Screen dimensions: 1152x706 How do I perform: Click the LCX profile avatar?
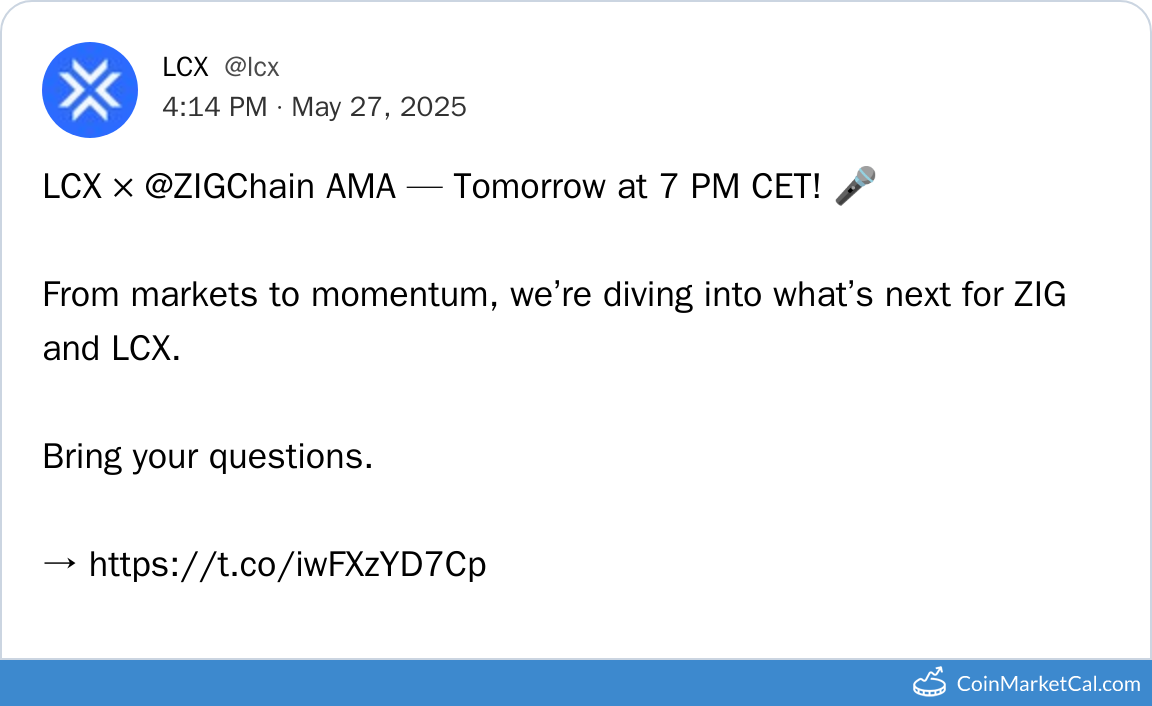[x=89, y=89]
